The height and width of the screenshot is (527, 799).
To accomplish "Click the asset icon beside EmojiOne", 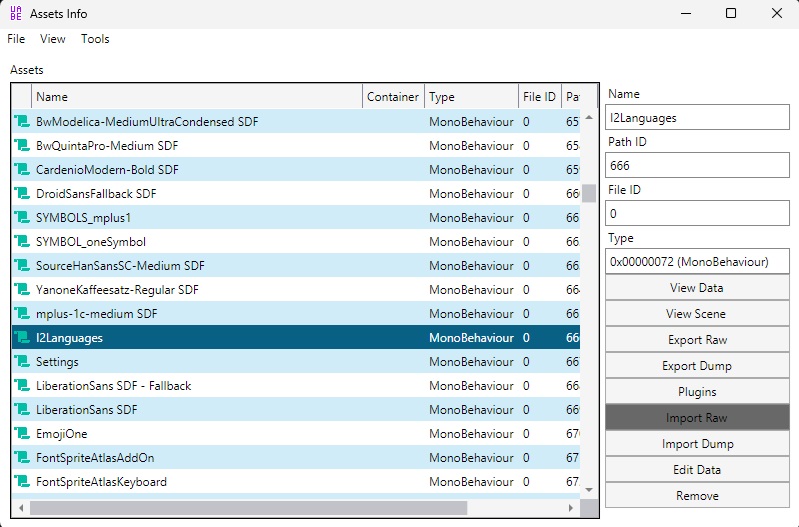I will pyautogui.click(x=22, y=433).
